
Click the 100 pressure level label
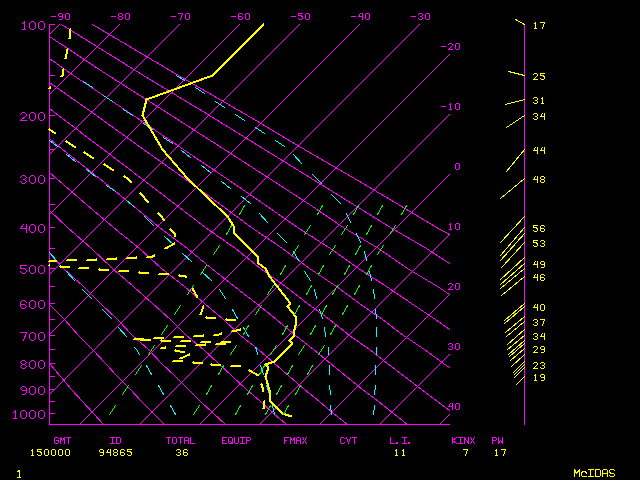click(x=33, y=25)
